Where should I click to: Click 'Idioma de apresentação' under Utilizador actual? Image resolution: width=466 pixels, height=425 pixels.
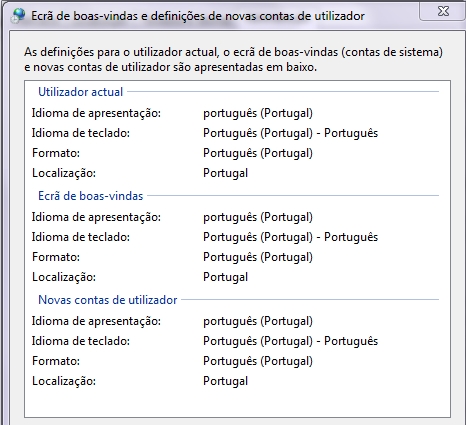(96, 113)
